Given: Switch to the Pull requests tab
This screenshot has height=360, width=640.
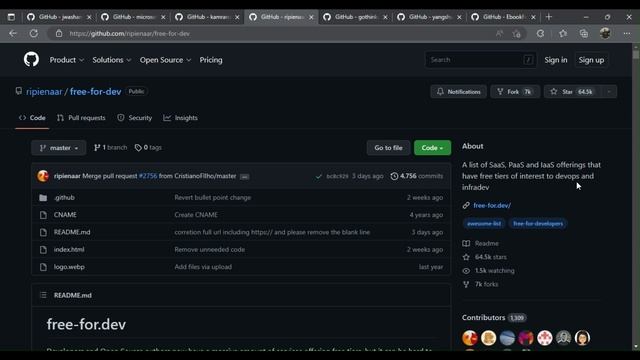Looking at the screenshot, I should tap(81, 118).
